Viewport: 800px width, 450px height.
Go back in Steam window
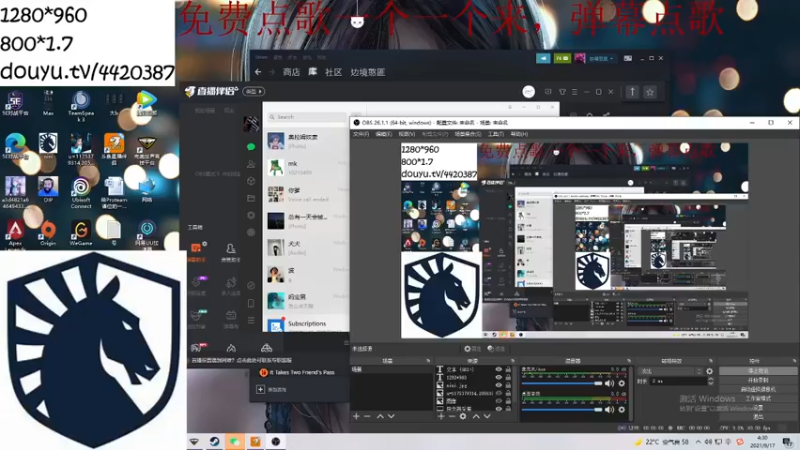[x=258, y=72]
